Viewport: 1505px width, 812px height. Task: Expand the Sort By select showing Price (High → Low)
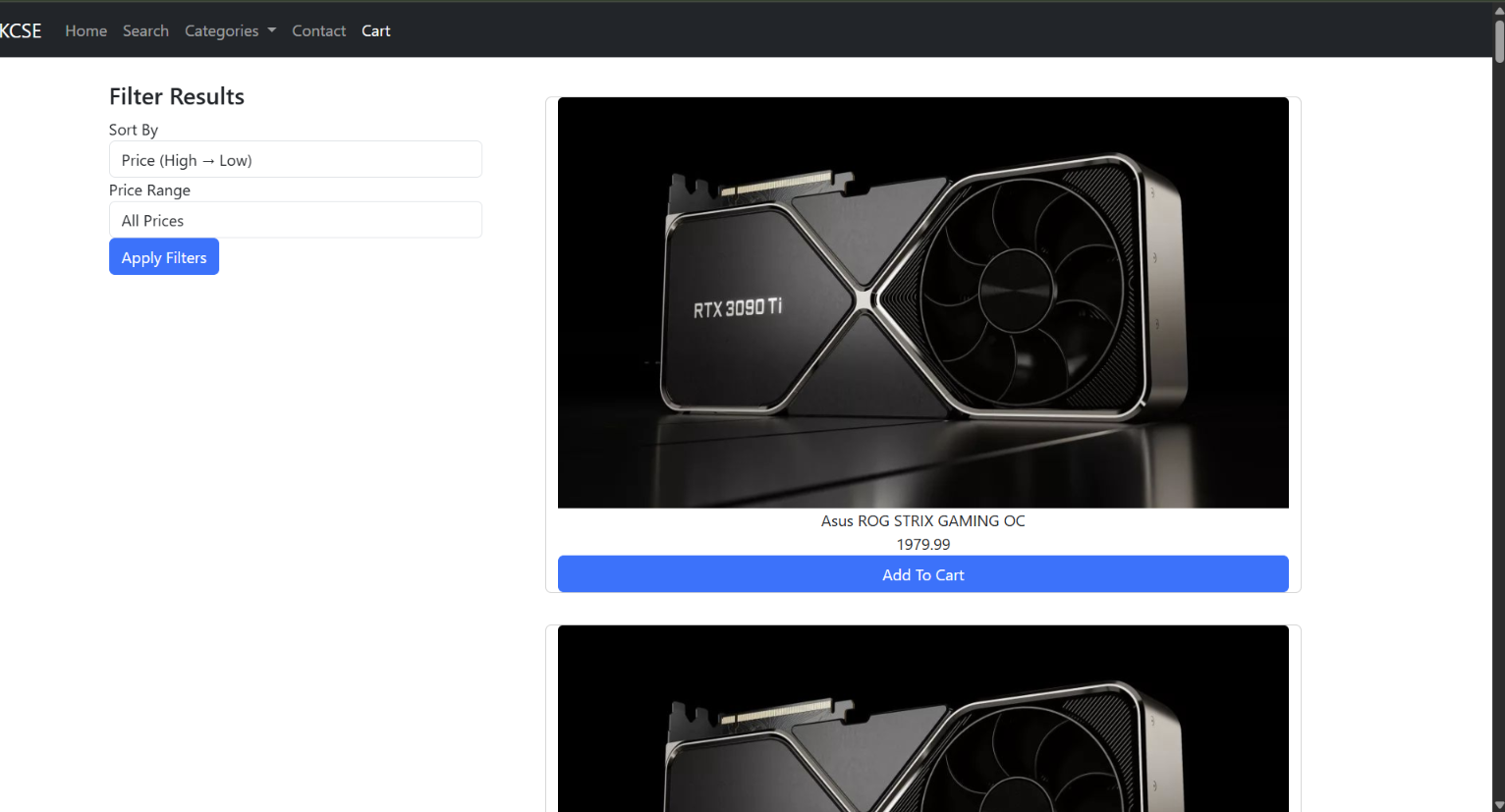(x=295, y=159)
